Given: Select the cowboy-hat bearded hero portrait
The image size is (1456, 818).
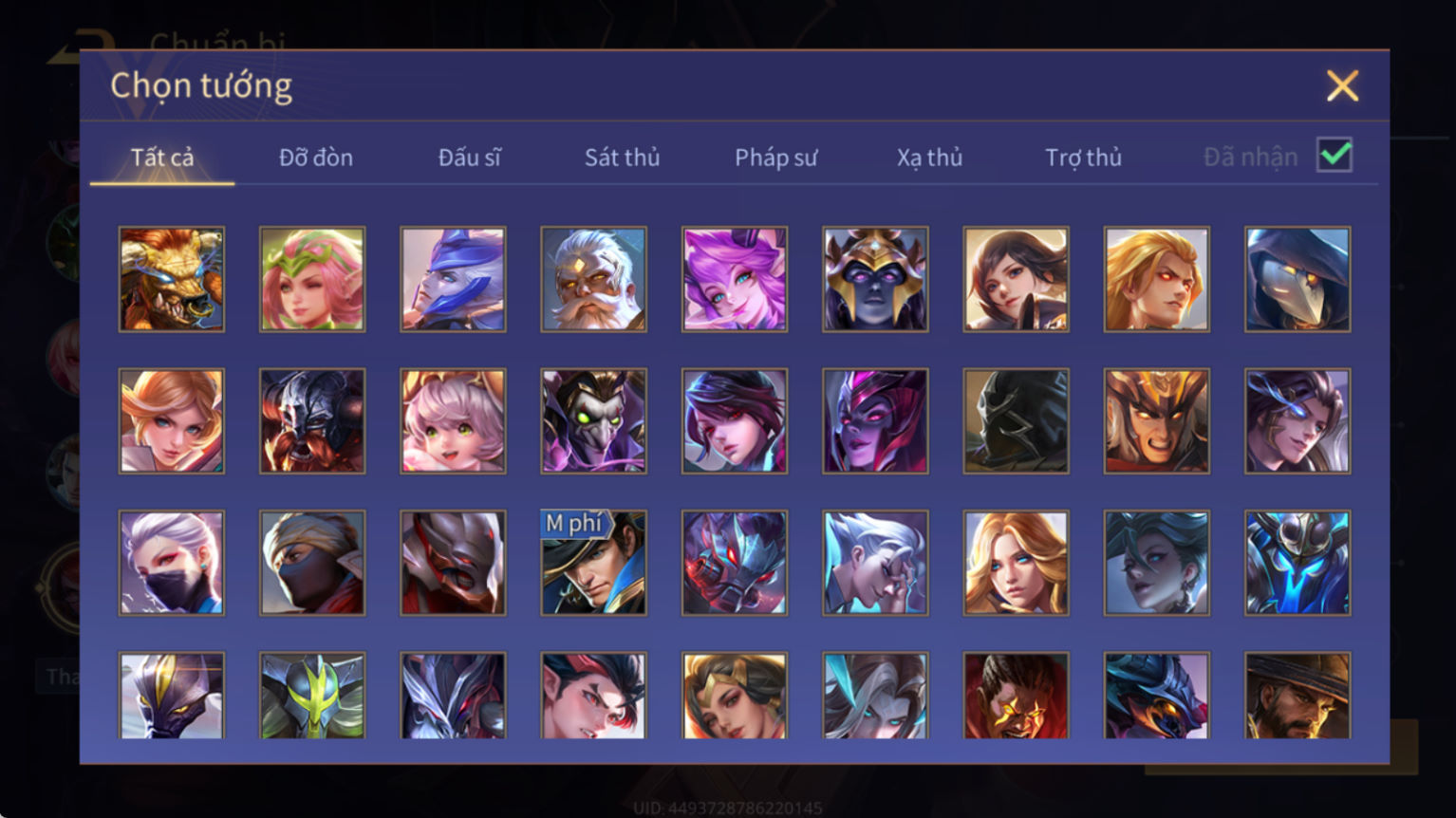Looking at the screenshot, I should coord(1297,696).
